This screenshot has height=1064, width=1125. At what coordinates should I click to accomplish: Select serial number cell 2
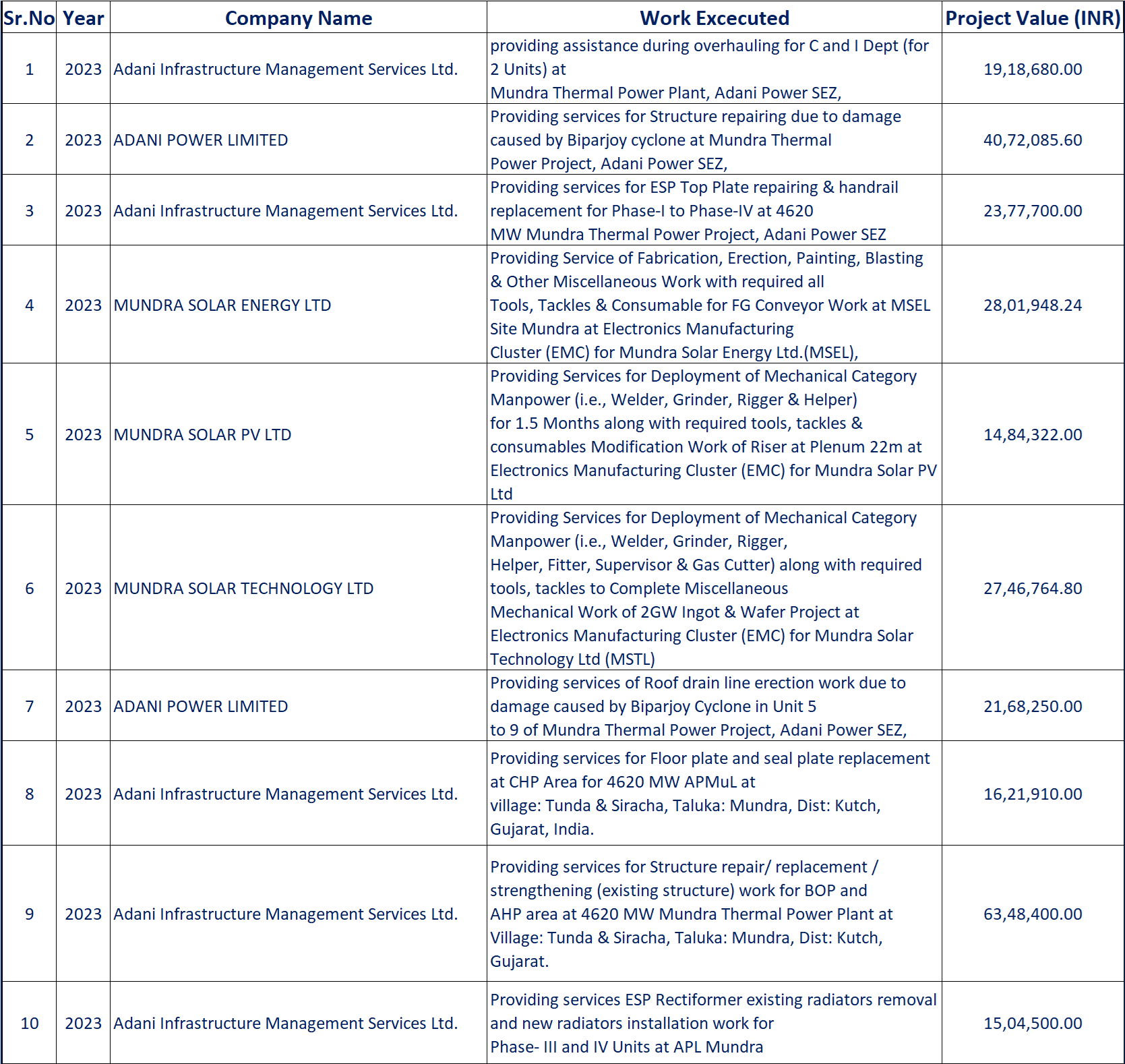pyautogui.click(x=29, y=140)
